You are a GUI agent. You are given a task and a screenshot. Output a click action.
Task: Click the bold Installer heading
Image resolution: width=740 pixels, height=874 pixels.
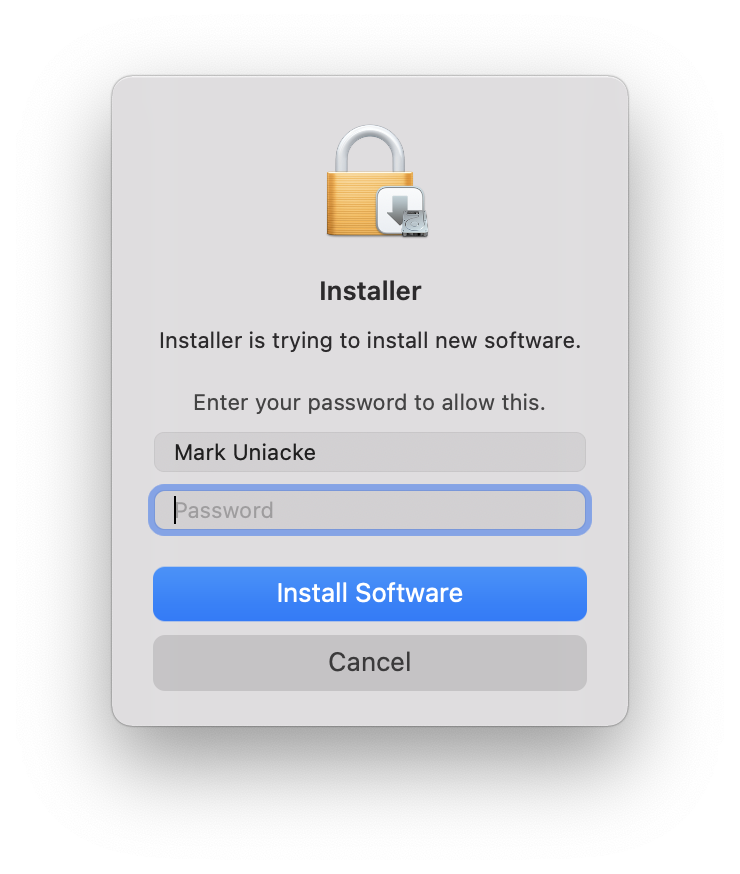[370, 291]
